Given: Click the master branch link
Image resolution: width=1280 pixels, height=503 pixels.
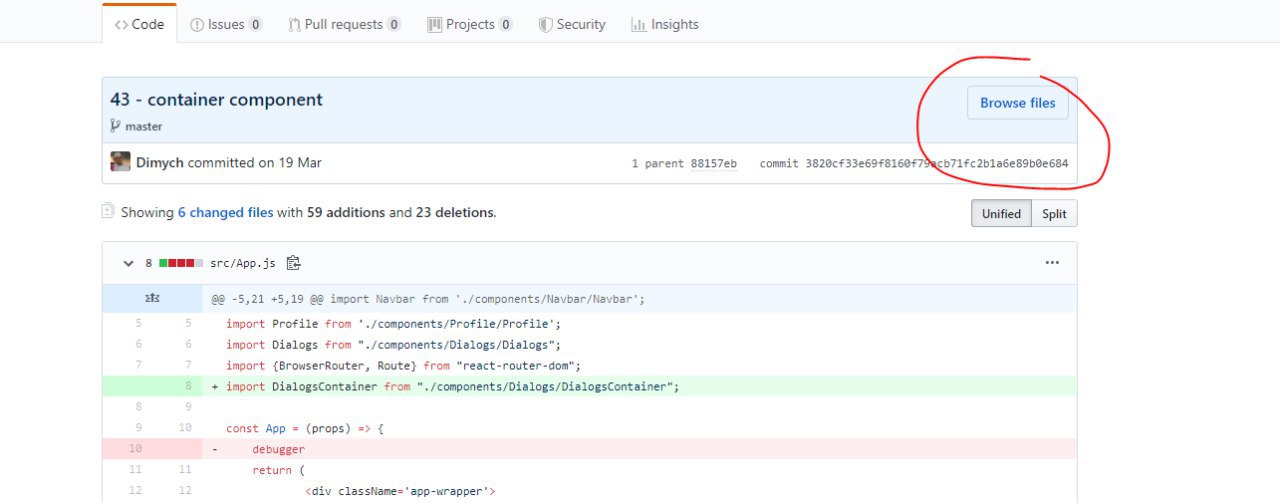Looking at the screenshot, I should 143,127.
